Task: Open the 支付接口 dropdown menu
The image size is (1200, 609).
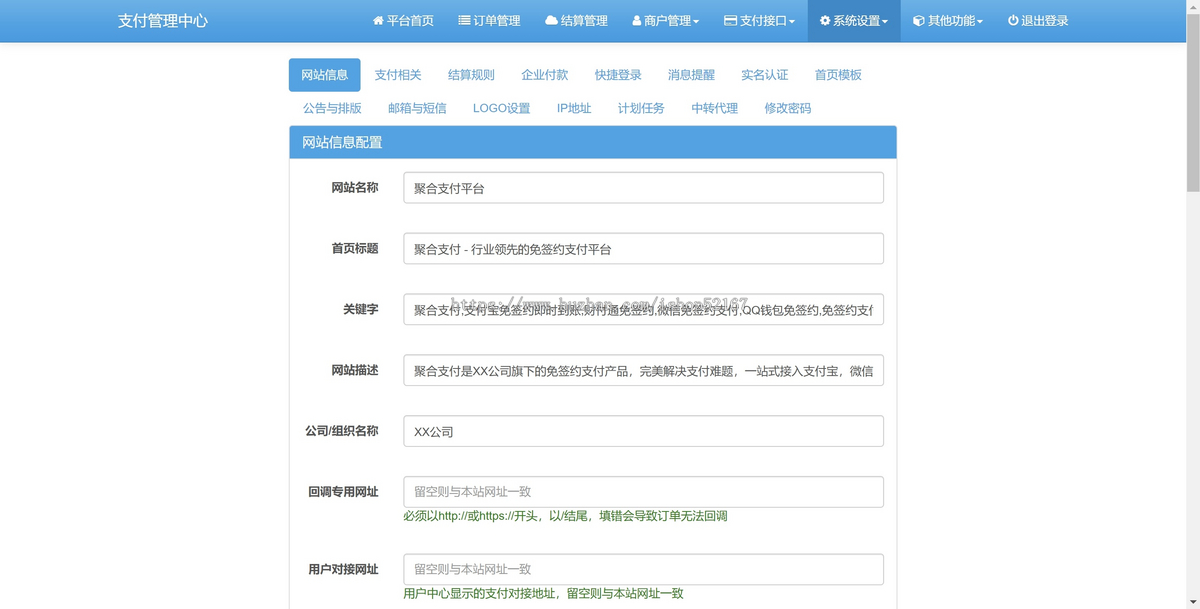Action: [759, 21]
